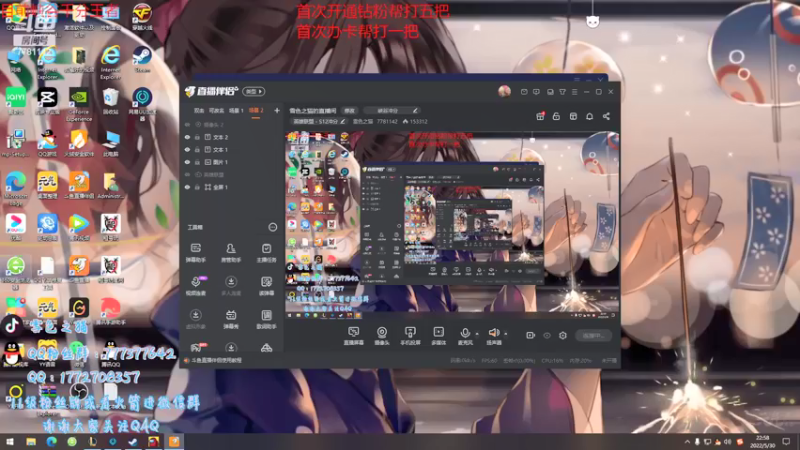Open the user avatar in the title bar
This screenshot has height=450, width=800.
(x=504, y=91)
